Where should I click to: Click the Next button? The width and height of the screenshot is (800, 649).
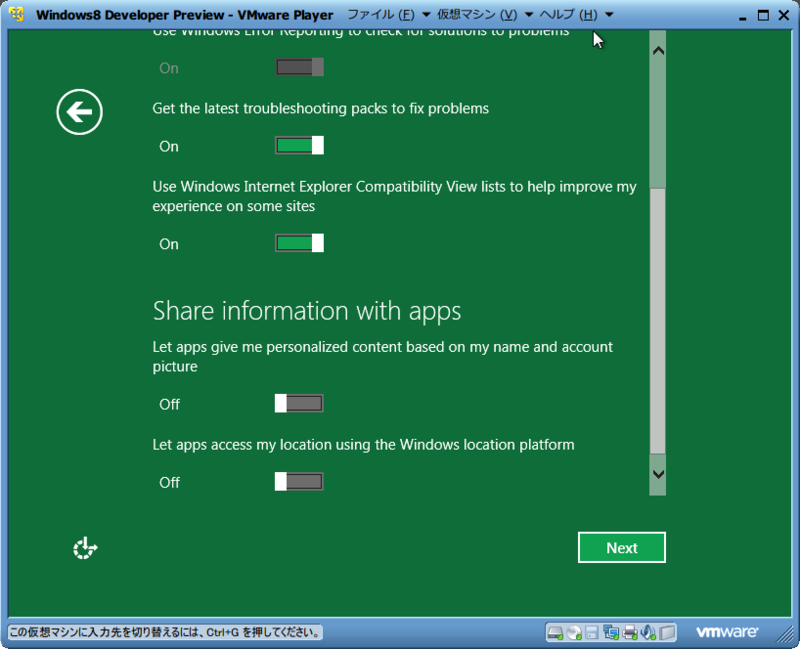coord(622,547)
